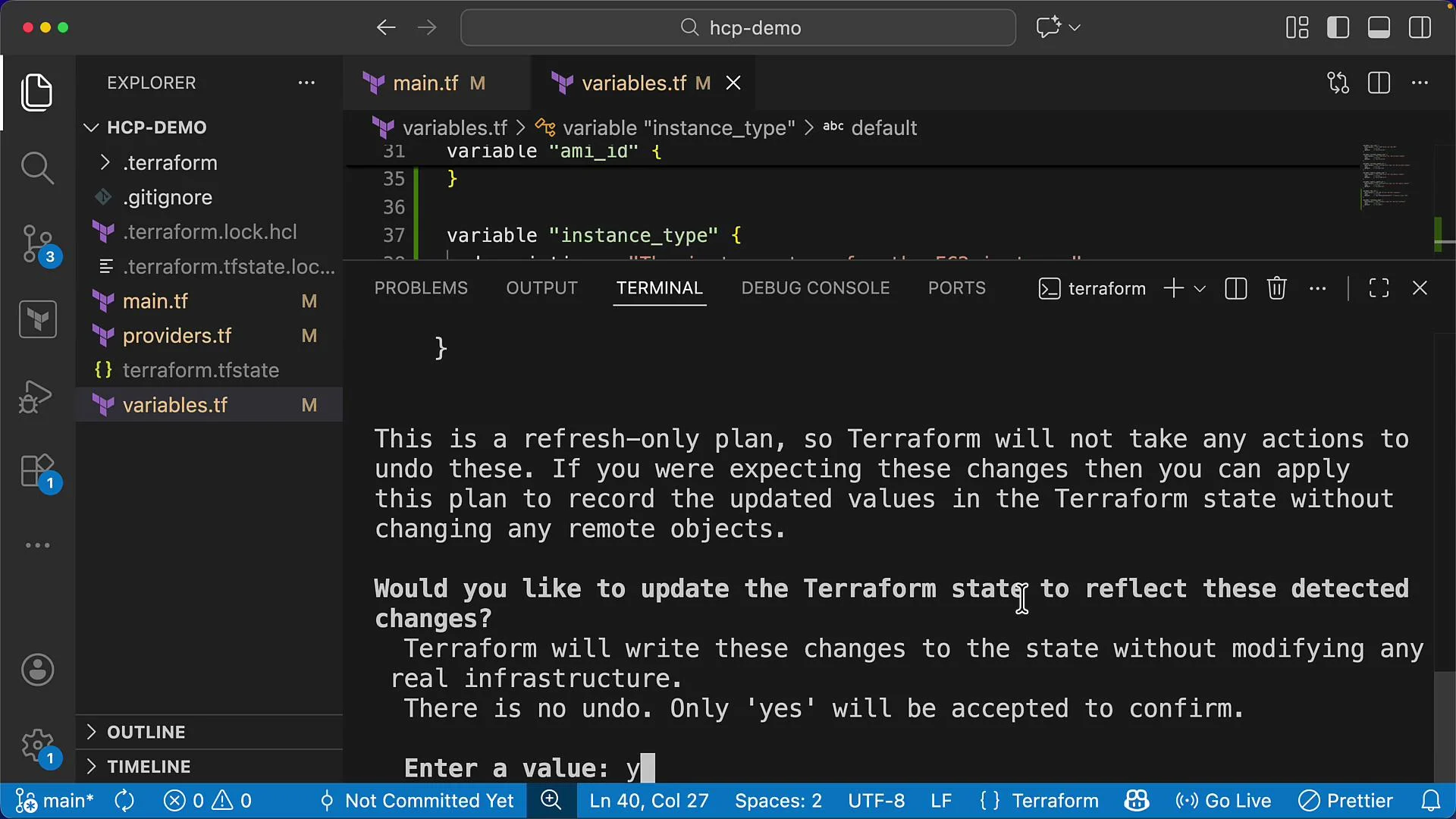This screenshot has height=819, width=1456.
Task: Click Ln 40, Col 27 cursor position
Action: (x=649, y=801)
